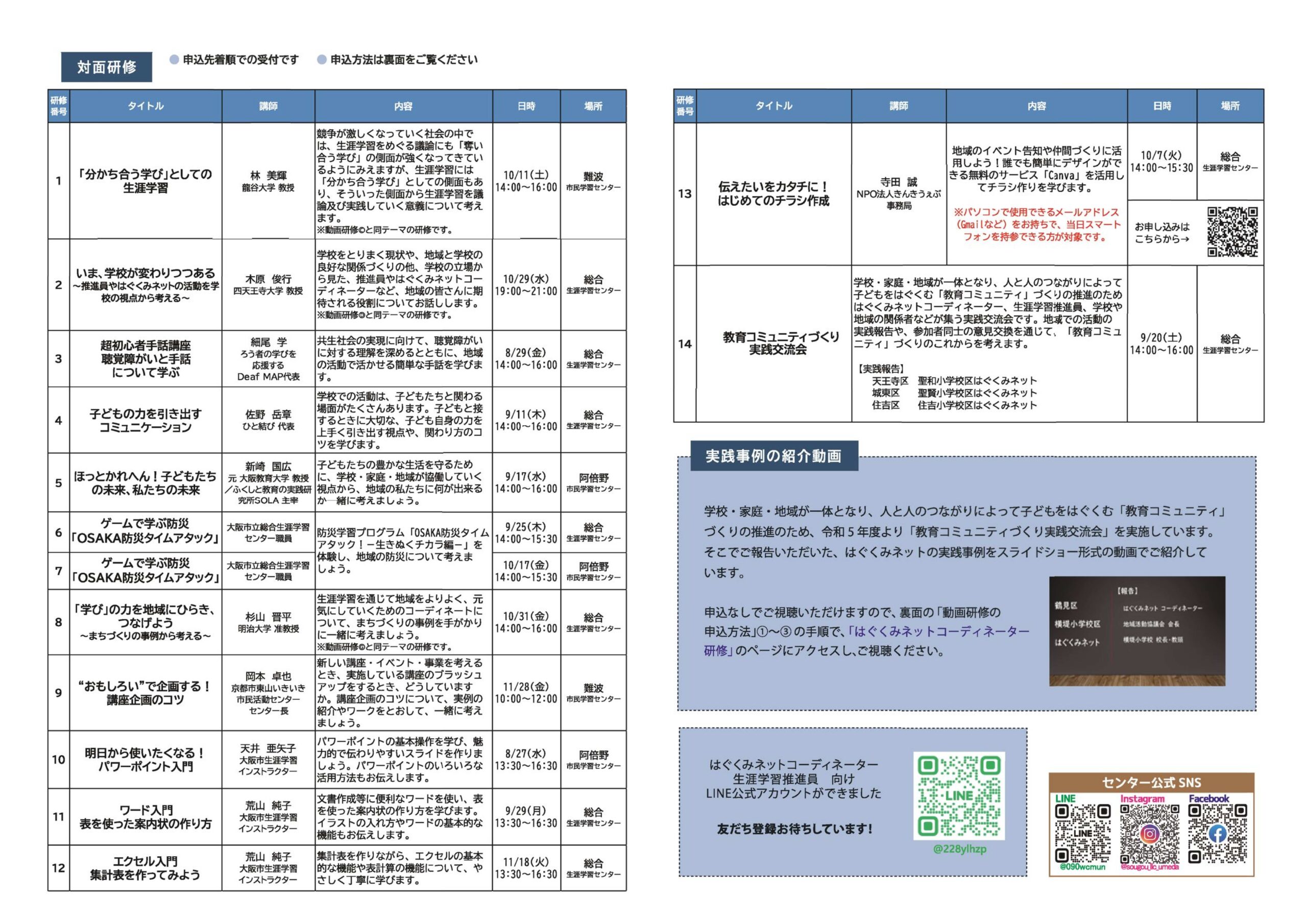Click 難波 市民学習センター in row 9
This screenshot has width=1307, height=924.
tap(593, 693)
